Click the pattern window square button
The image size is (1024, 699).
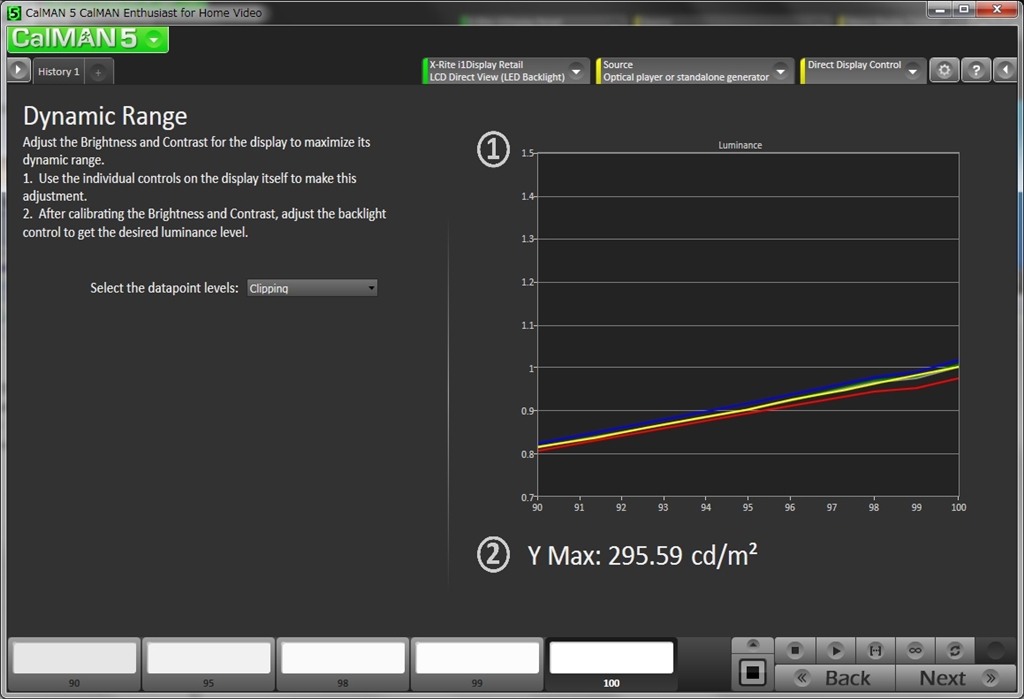752,672
